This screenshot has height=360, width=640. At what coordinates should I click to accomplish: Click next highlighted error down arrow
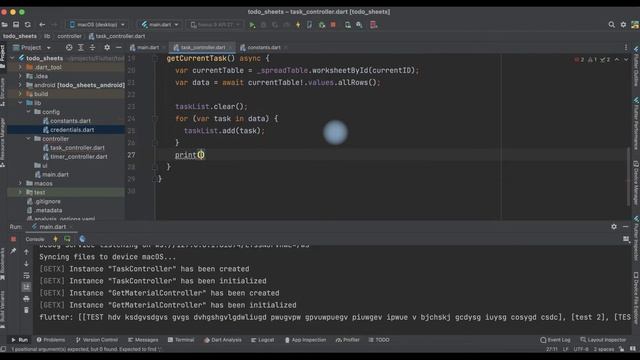pyautogui.click(x=626, y=60)
